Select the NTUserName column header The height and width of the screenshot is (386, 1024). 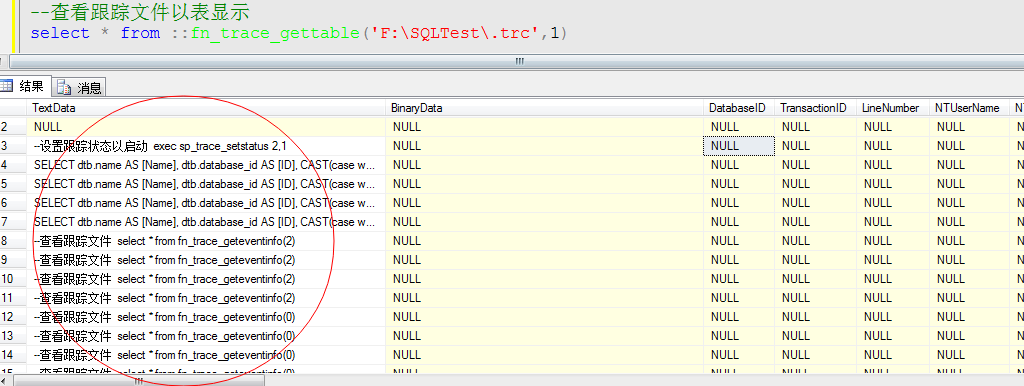[969, 108]
